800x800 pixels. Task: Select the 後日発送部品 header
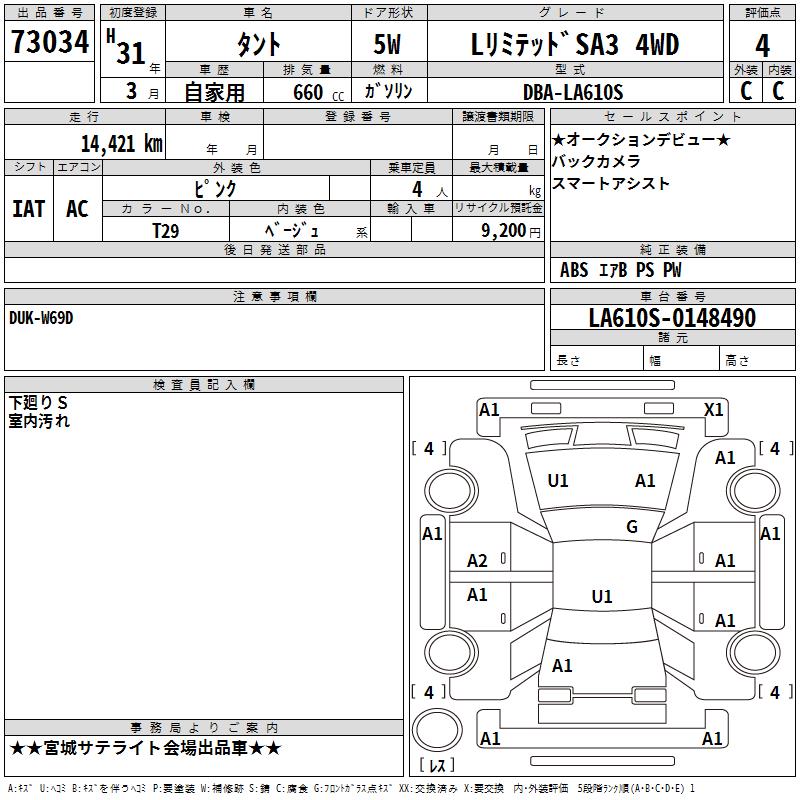274,249
